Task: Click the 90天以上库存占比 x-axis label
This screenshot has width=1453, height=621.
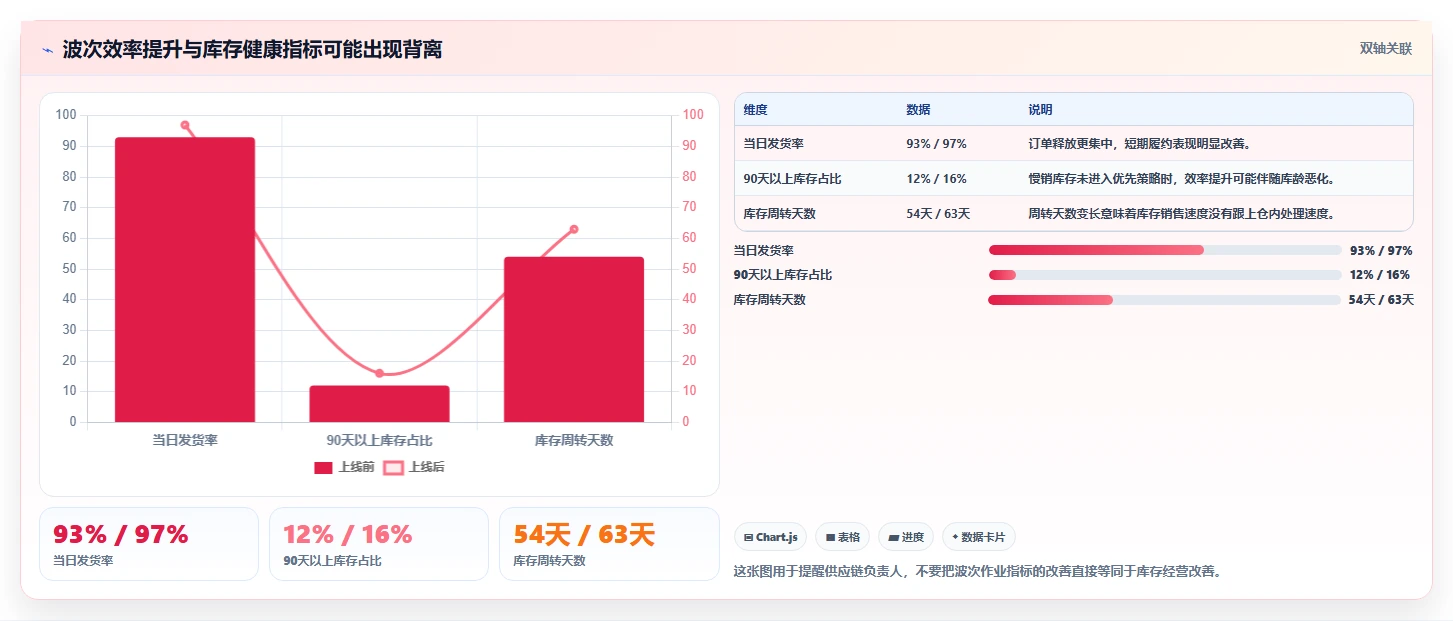Action: 379,440
